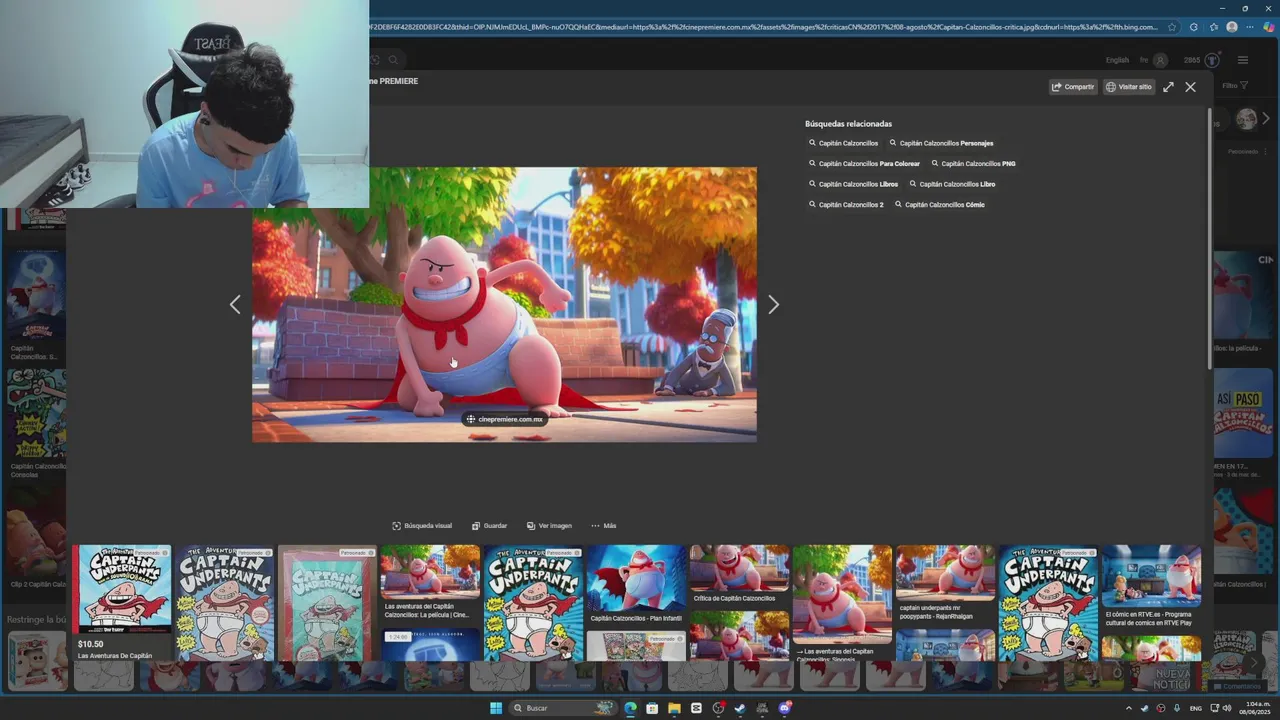The image size is (1280, 720).
Task: Open the cinepremiere.com.mx source link
Action: point(504,419)
